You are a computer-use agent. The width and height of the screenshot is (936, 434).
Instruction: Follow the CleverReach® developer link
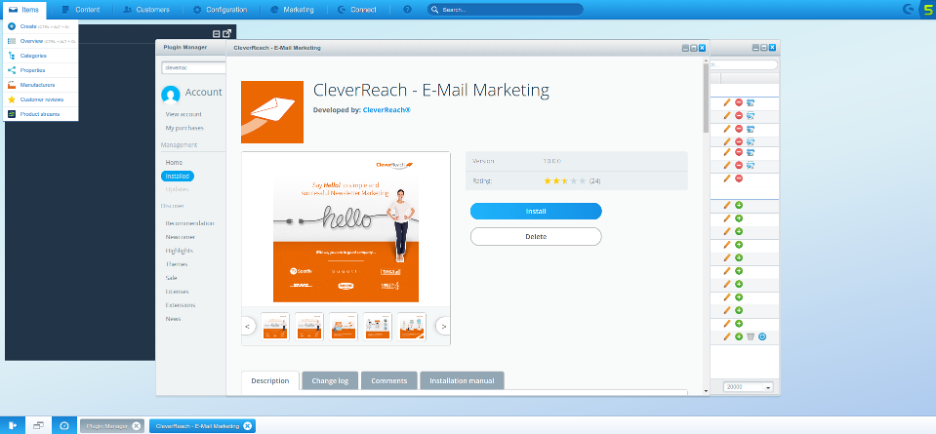click(x=387, y=110)
